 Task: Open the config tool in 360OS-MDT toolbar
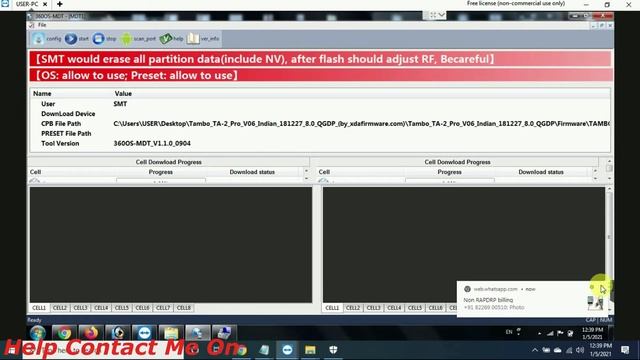click(47, 39)
